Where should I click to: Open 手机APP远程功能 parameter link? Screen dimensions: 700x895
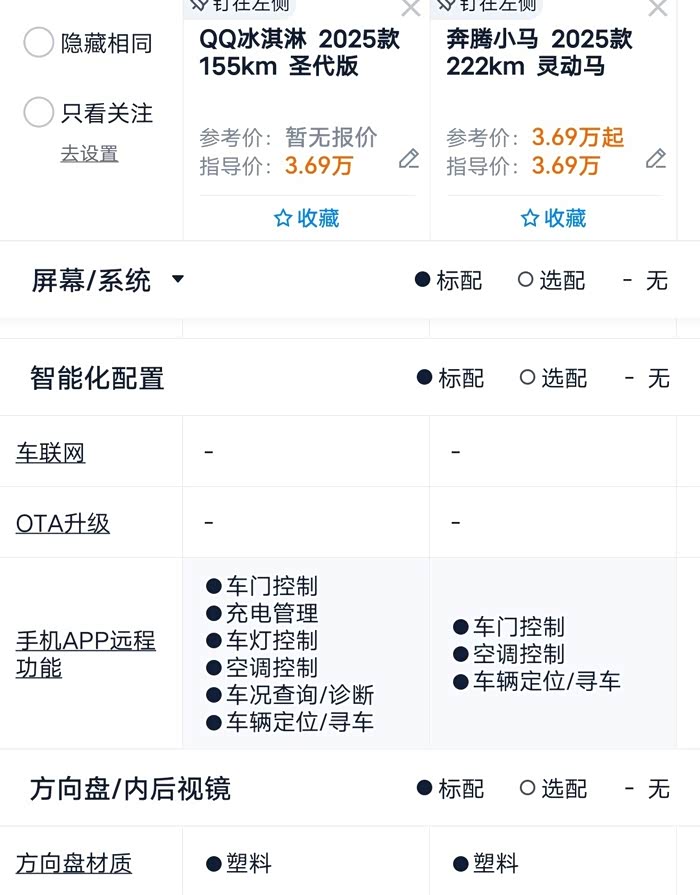pyautogui.click(x=86, y=654)
